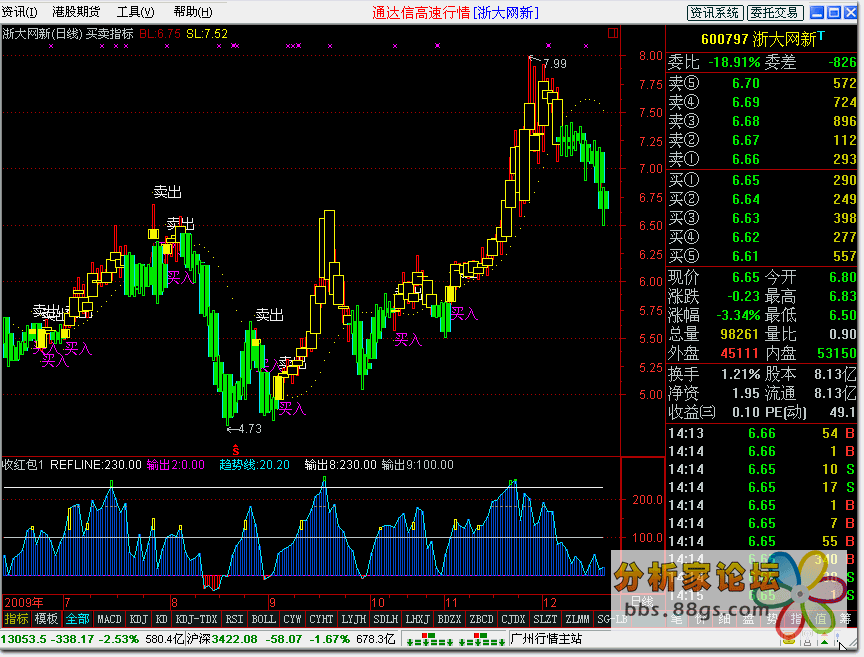The height and width of the screenshot is (657, 864).
Task: Click the 卖③ 6.68 ask row
Action: coord(762,121)
